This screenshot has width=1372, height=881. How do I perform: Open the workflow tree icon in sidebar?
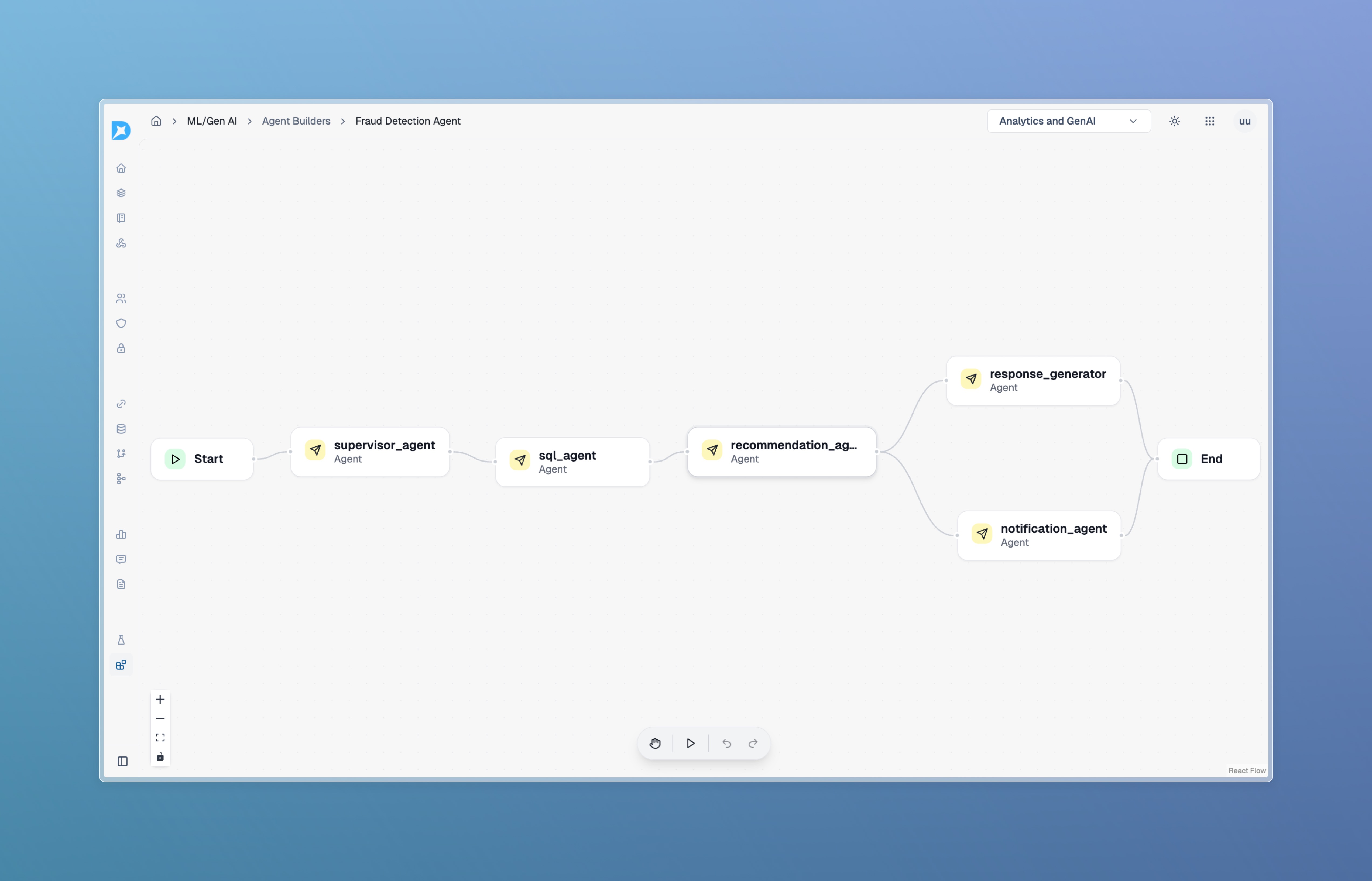[x=121, y=479]
